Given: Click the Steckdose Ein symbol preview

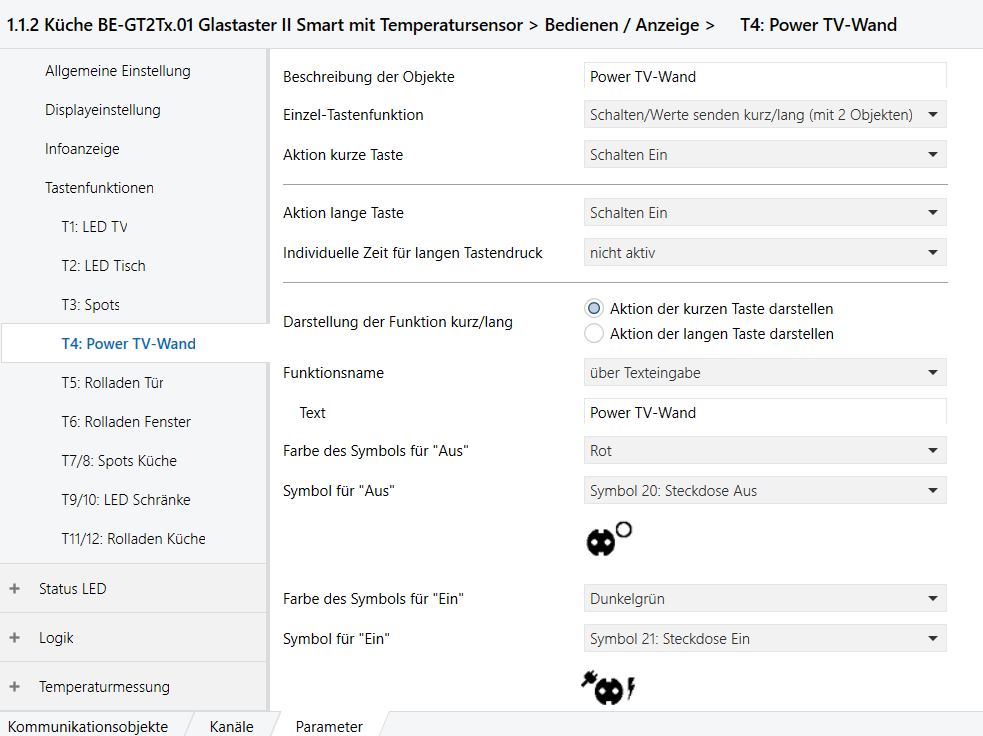Looking at the screenshot, I should pyautogui.click(x=608, y=688).
